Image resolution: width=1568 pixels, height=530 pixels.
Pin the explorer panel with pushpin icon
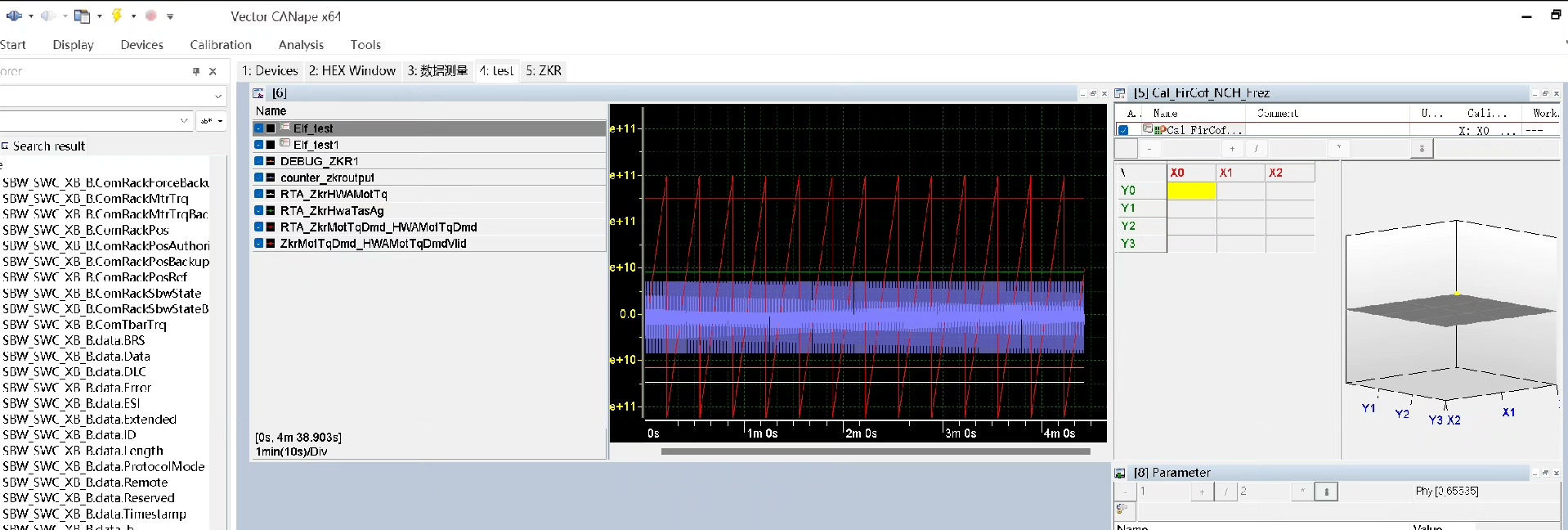pos(196,71)
